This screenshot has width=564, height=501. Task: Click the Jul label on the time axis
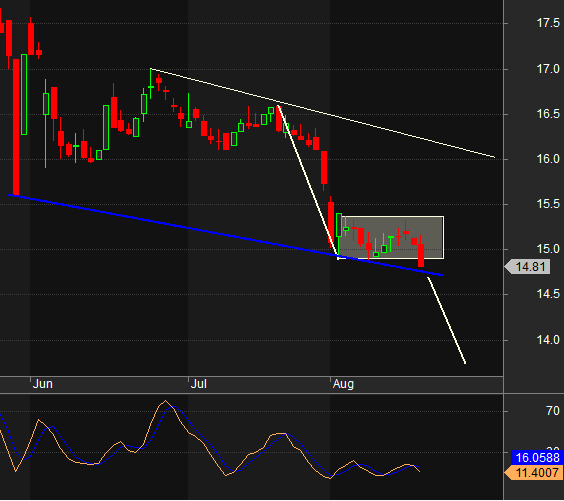pos(199,384)
